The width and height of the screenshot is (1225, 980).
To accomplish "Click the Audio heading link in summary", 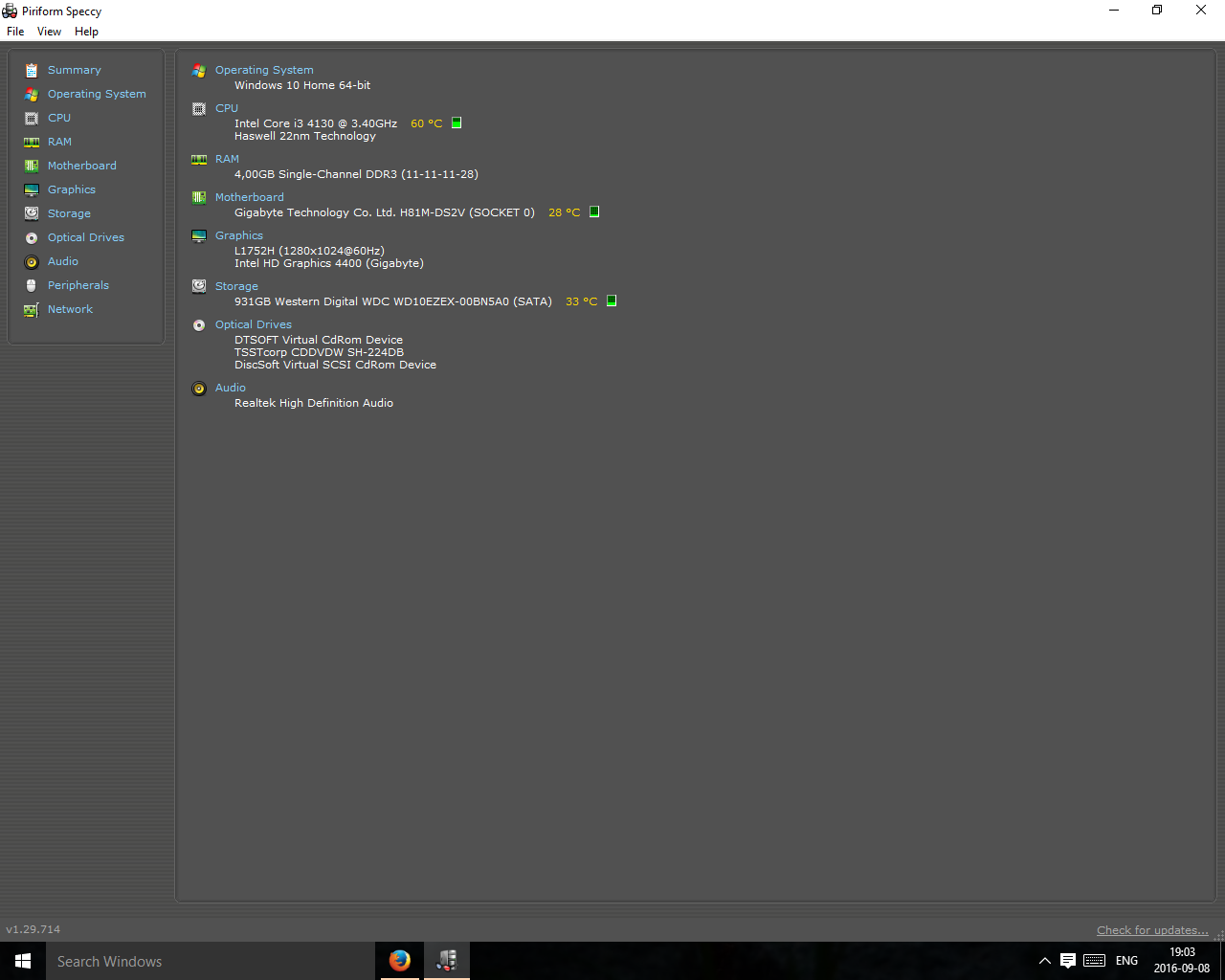I will [231, 388].
